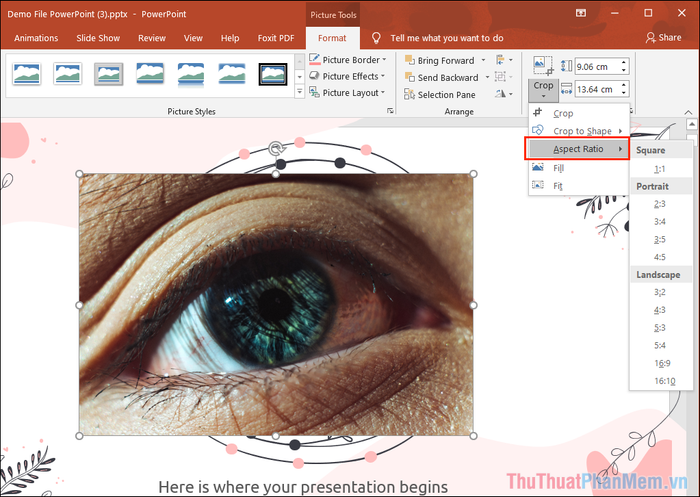Choose the 4:5 portrait ratio
Screen dimensions: 700x497
click(x=660, y=257)
